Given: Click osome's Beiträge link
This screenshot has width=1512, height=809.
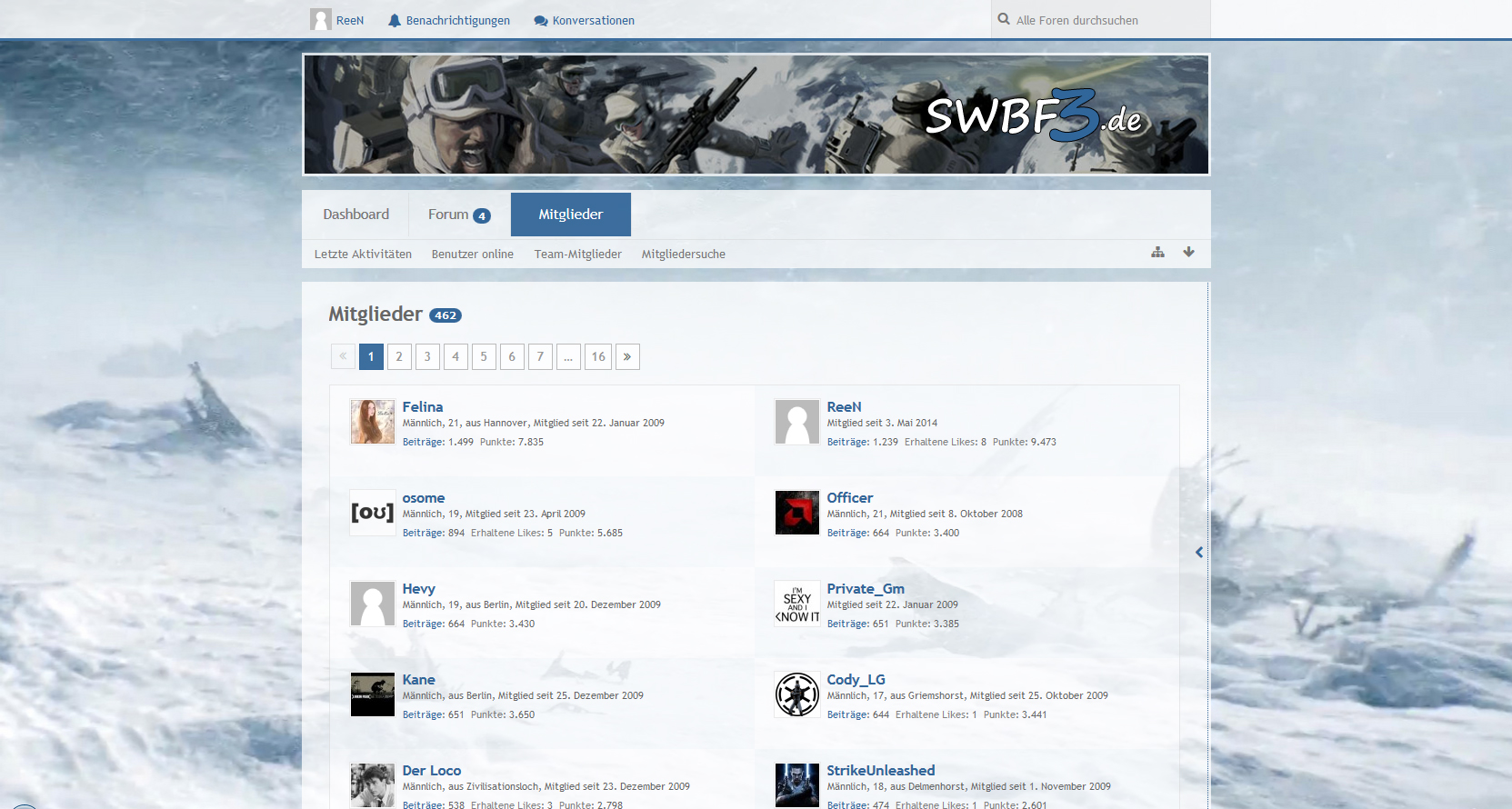Looking at the screenshot, I should (x=424, y=533).
